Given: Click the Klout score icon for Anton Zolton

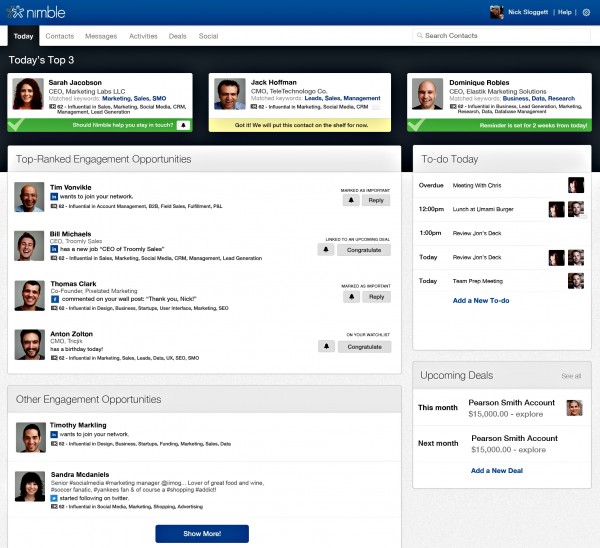Looking at the screenshot, I should (x=54, y=358).
